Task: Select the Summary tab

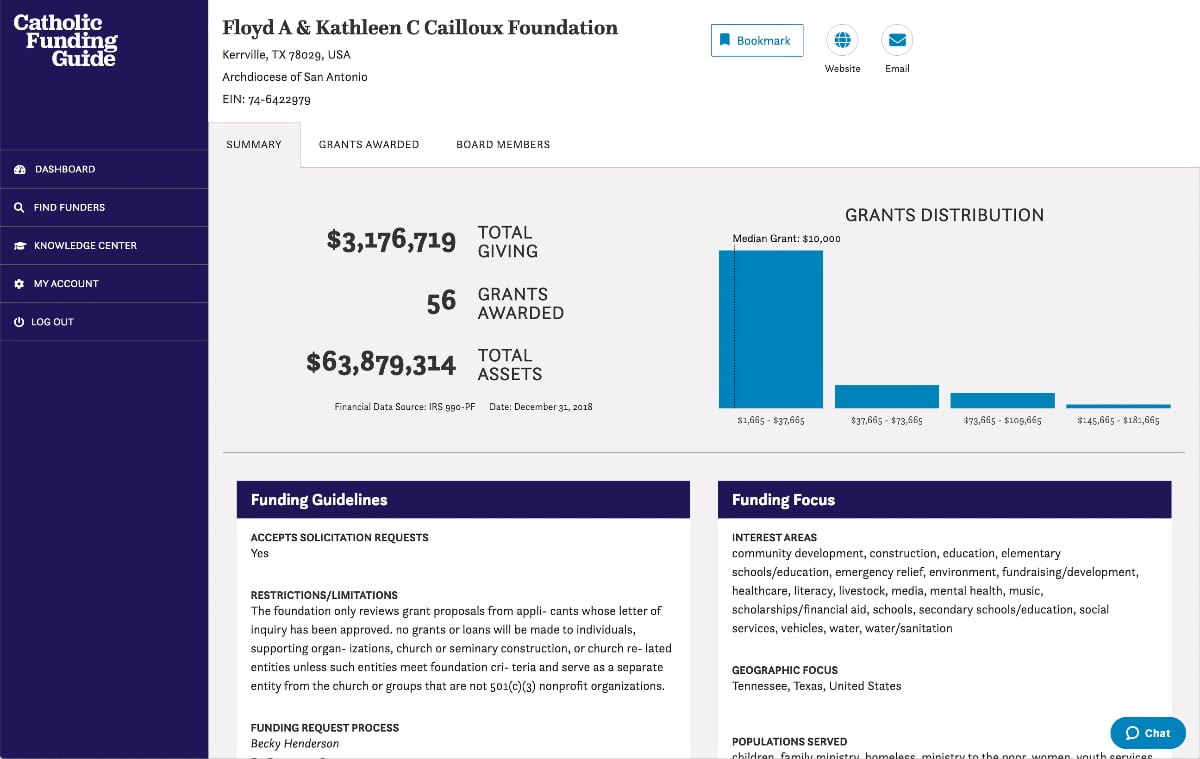Action: pyautogui.click(x=254, y=144)
